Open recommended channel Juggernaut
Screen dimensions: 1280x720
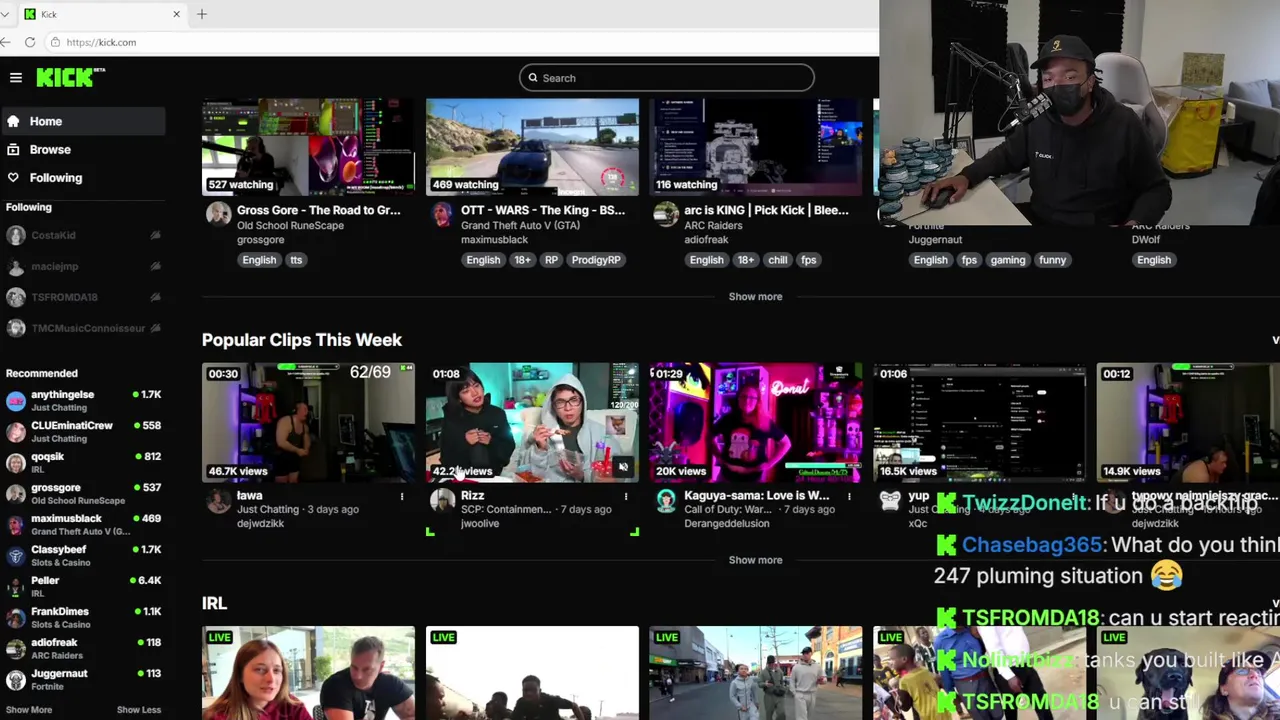pyautogui.click(x=83, y=680)
